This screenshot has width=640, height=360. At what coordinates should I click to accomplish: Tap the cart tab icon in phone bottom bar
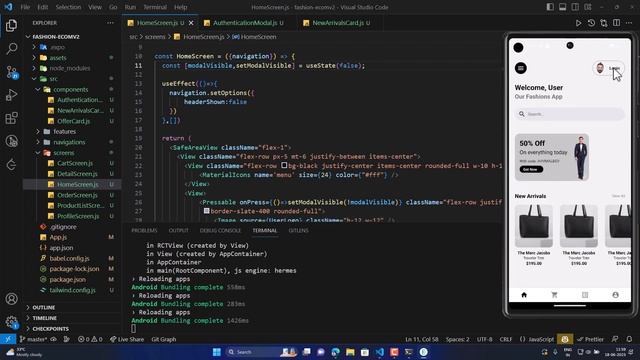554,295
